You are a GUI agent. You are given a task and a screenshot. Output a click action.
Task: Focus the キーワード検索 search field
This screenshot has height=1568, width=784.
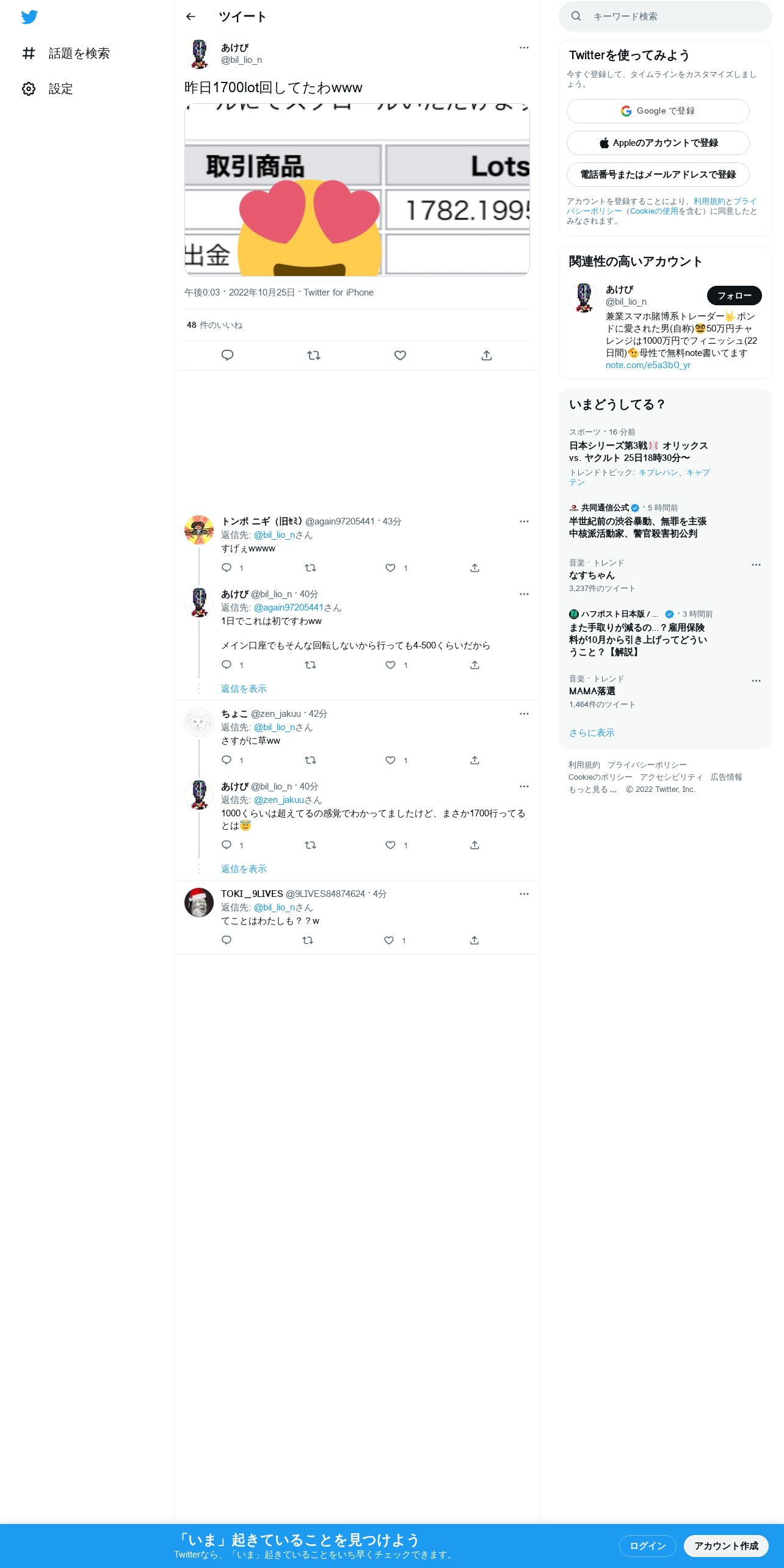coord(666,16)
